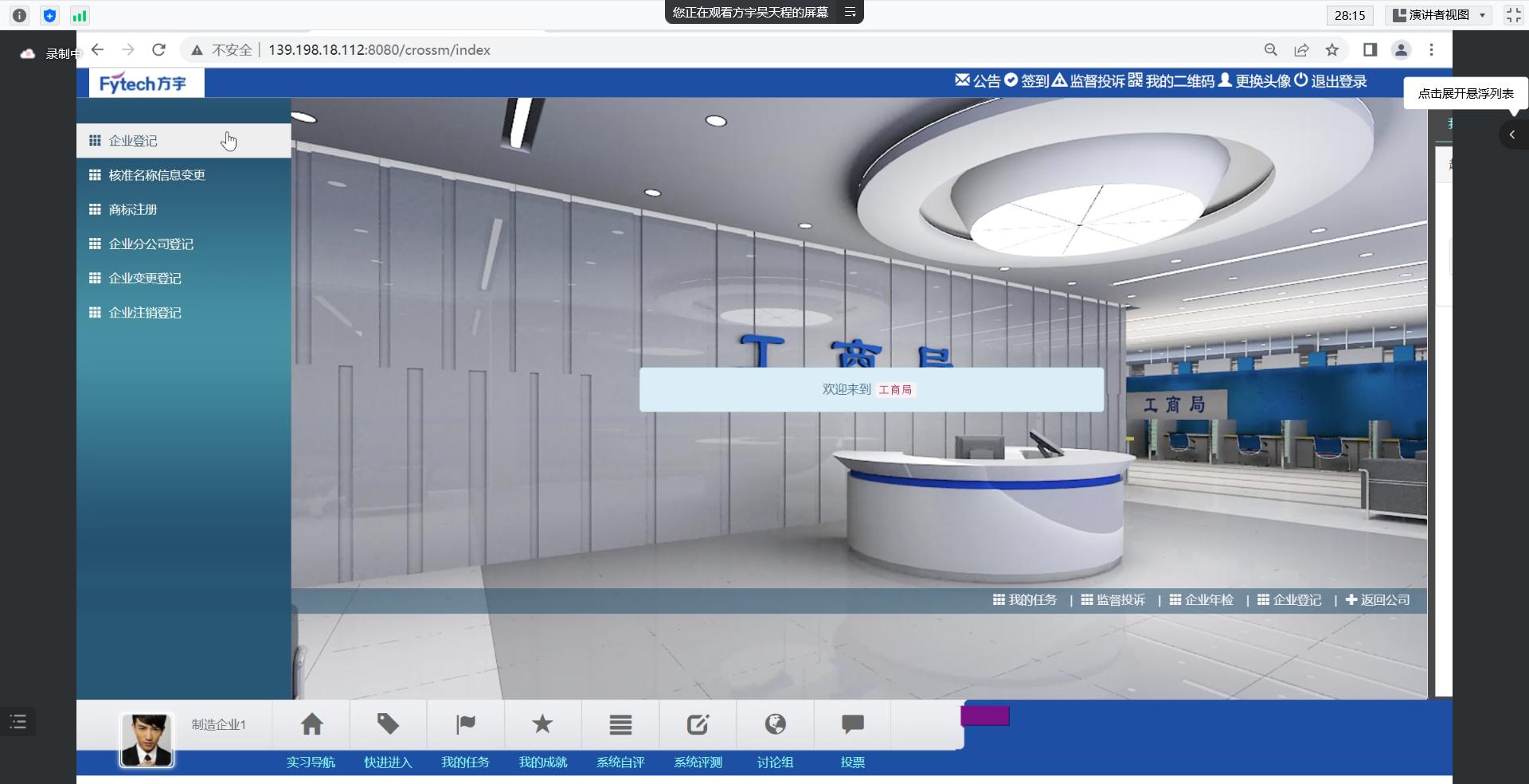Click the address bar URL
This screenshot has width=1529, height=784.
(379, 50)
